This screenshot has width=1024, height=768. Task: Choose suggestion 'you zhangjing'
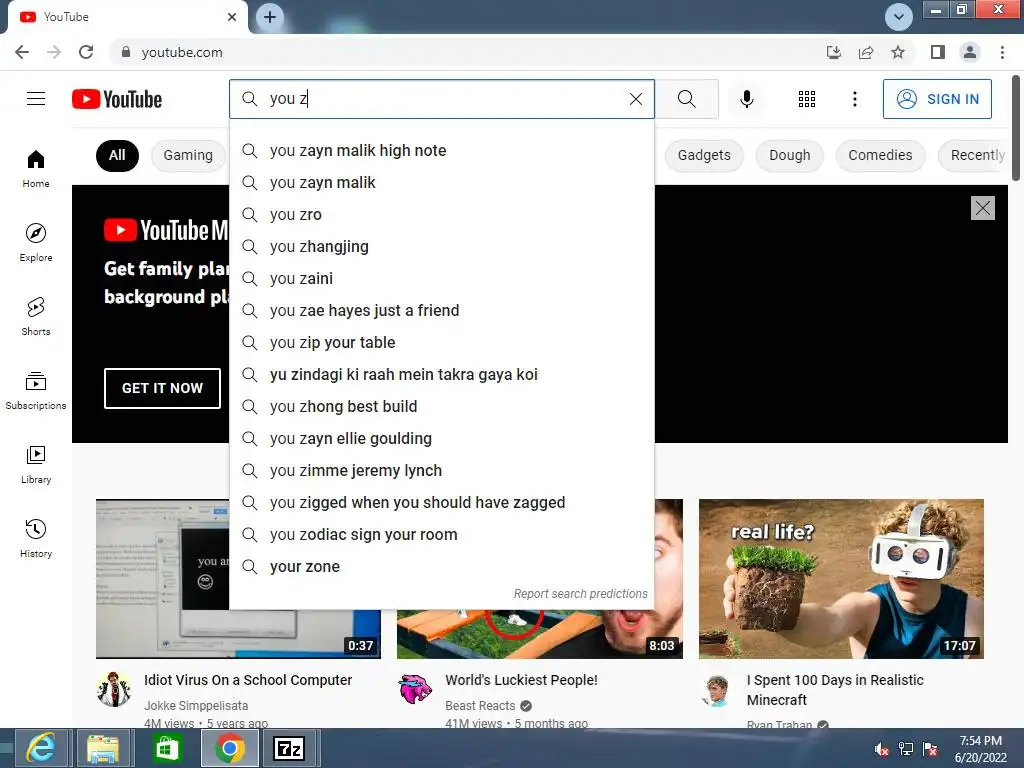(x=441, y=247)
